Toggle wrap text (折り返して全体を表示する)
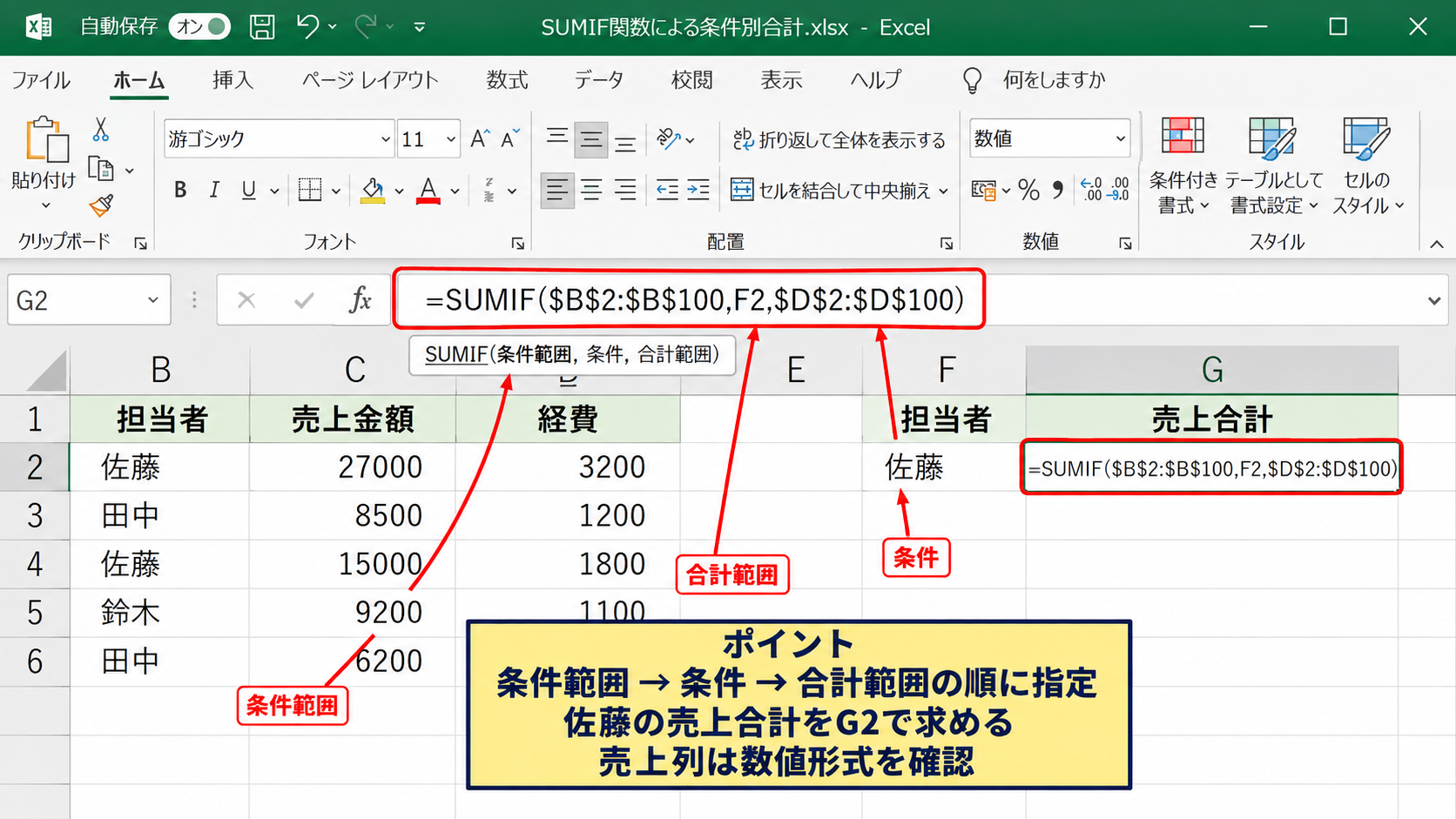This screenshot has width=1456, height=819. pos(839,139)
